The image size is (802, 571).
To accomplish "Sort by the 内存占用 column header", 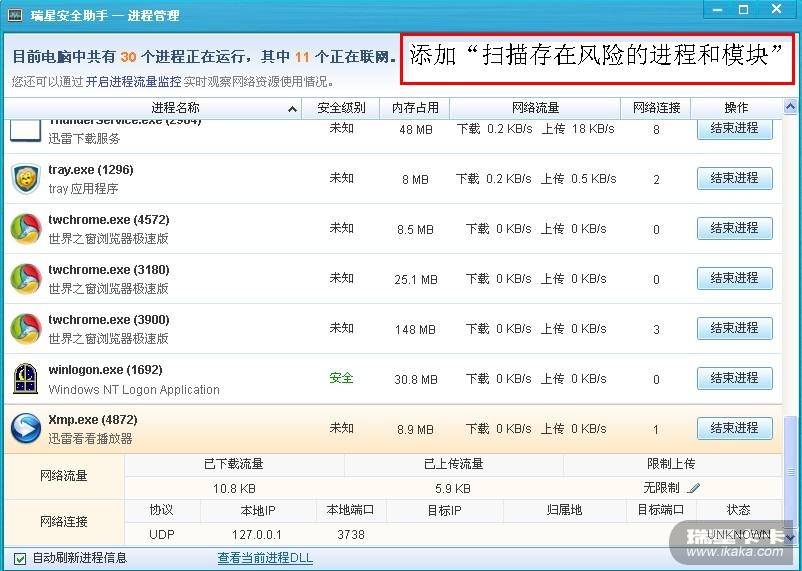I will click(x=415, y=108).
